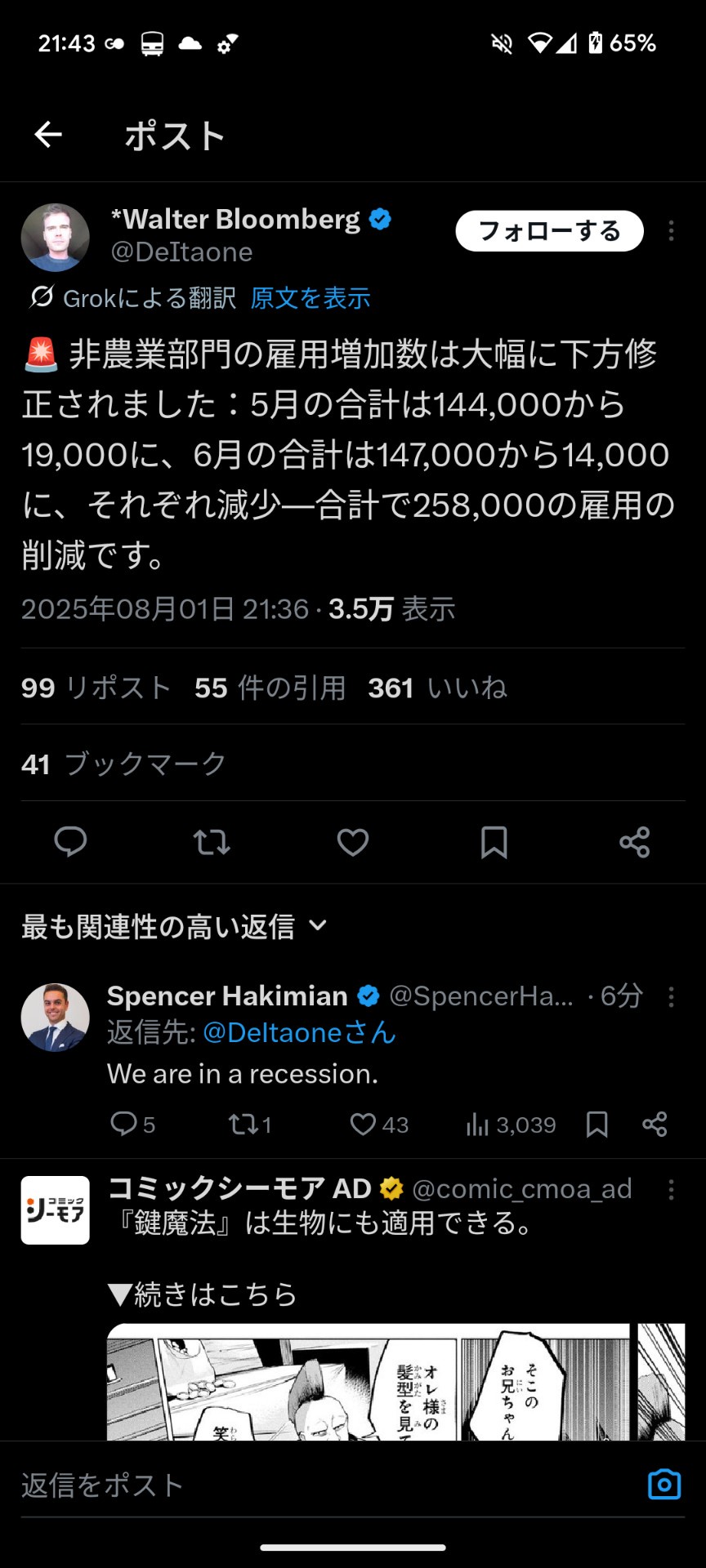Viewport: 706px width, 1568px height.
Task: Open Walter Bloomberg's profile picture
Action: 56,238
